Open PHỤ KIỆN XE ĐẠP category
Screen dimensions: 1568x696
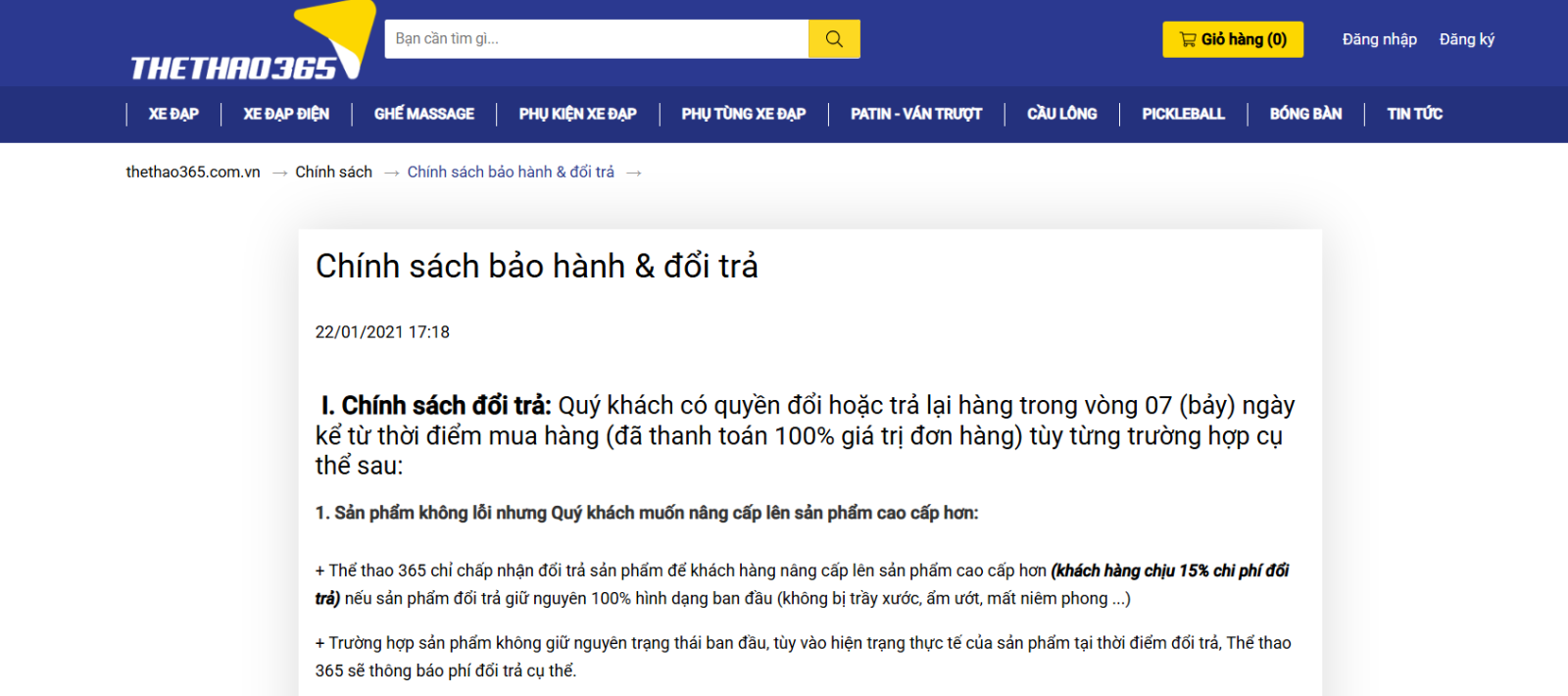tap(577, 114)
